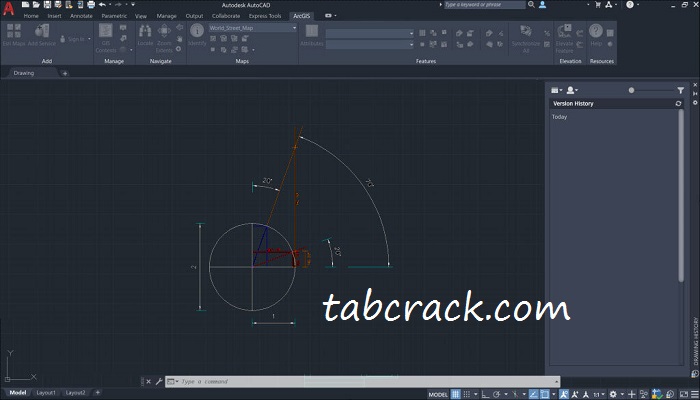Click the Open file folder icon
700x400 pixels.
36,5
